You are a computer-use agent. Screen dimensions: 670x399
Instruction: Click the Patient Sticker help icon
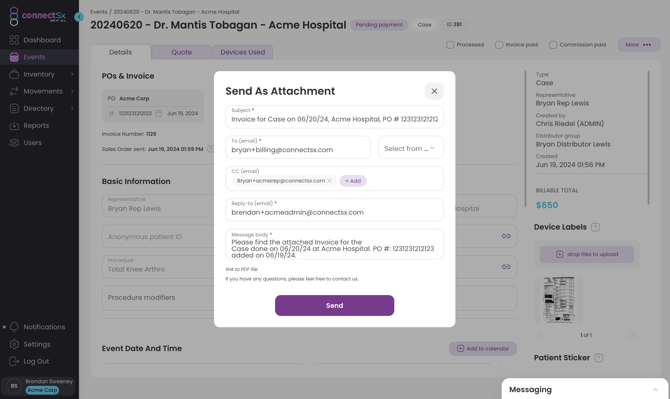click(599, 358)
